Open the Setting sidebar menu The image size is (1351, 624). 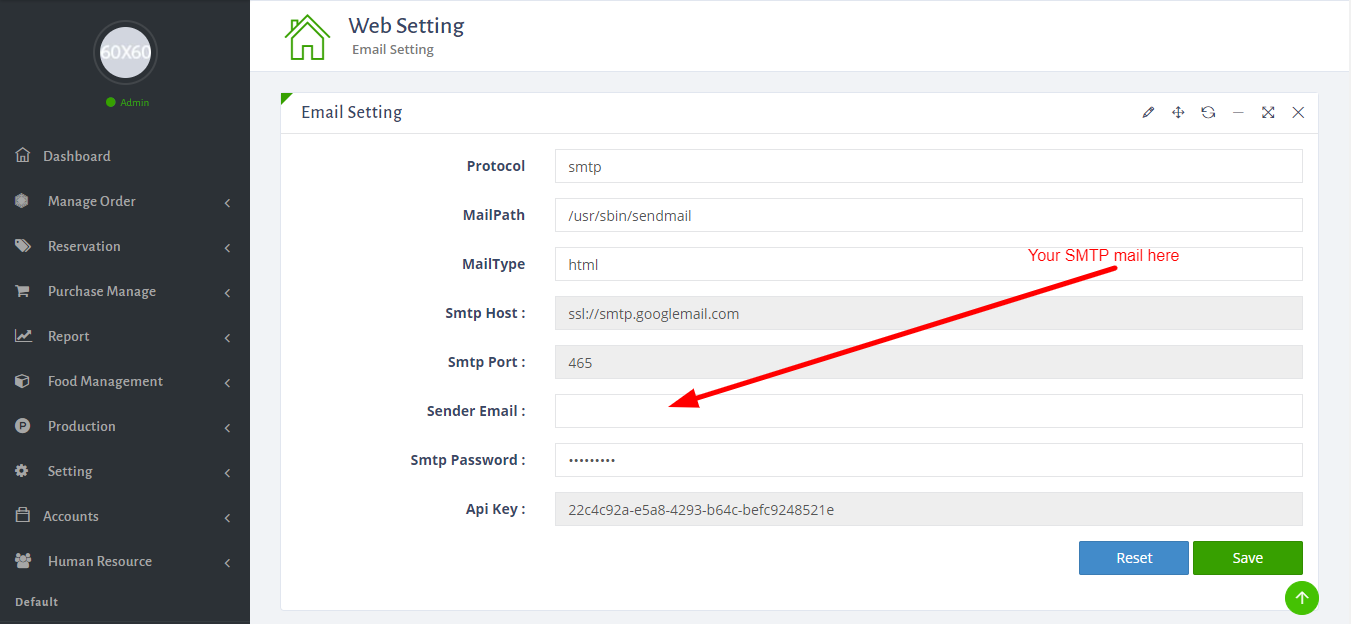pyautogui.click(x=69, y=471)
